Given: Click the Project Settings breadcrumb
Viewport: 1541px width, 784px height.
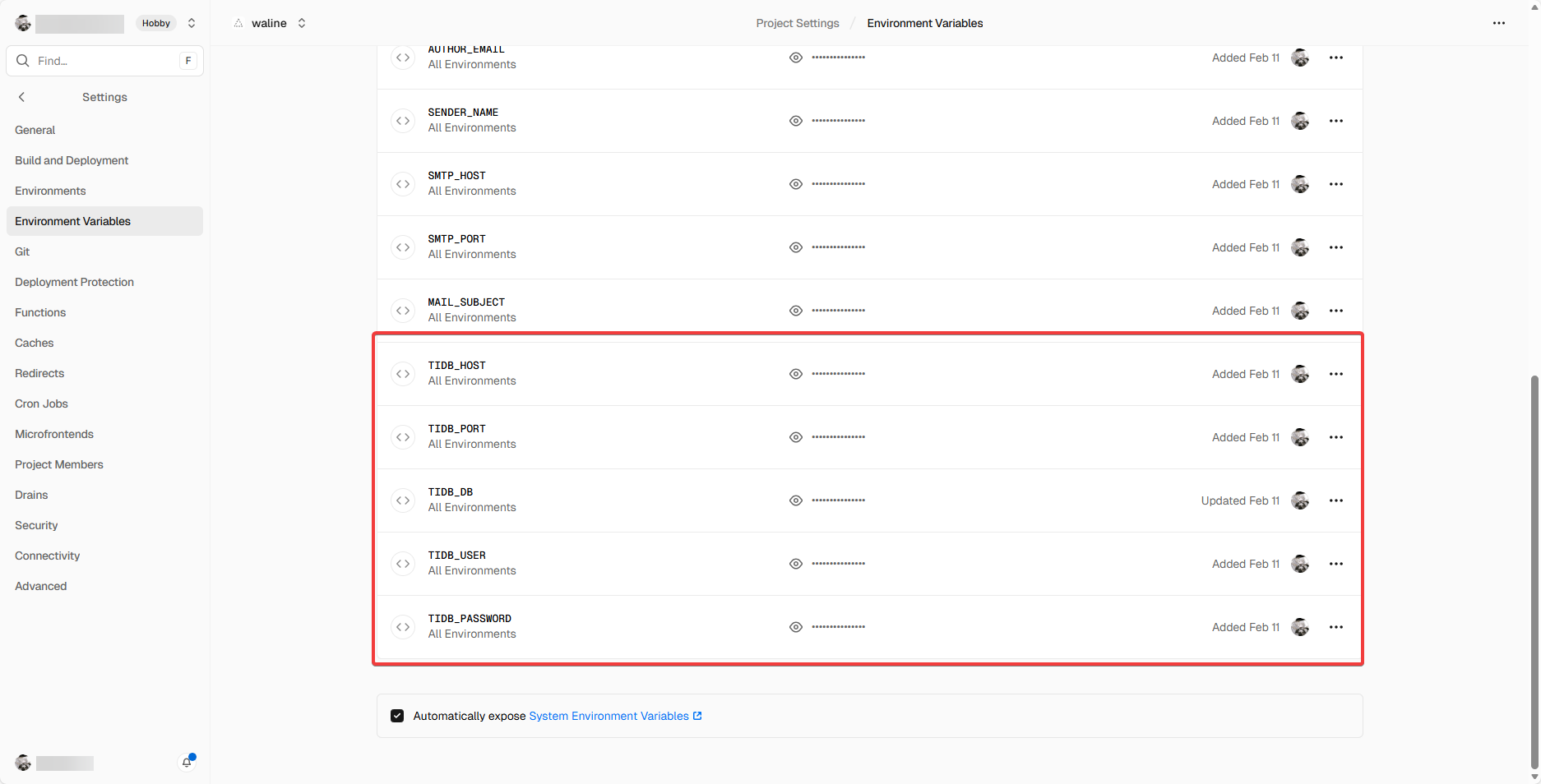Looking at the screenshot, I should point(797,23).
